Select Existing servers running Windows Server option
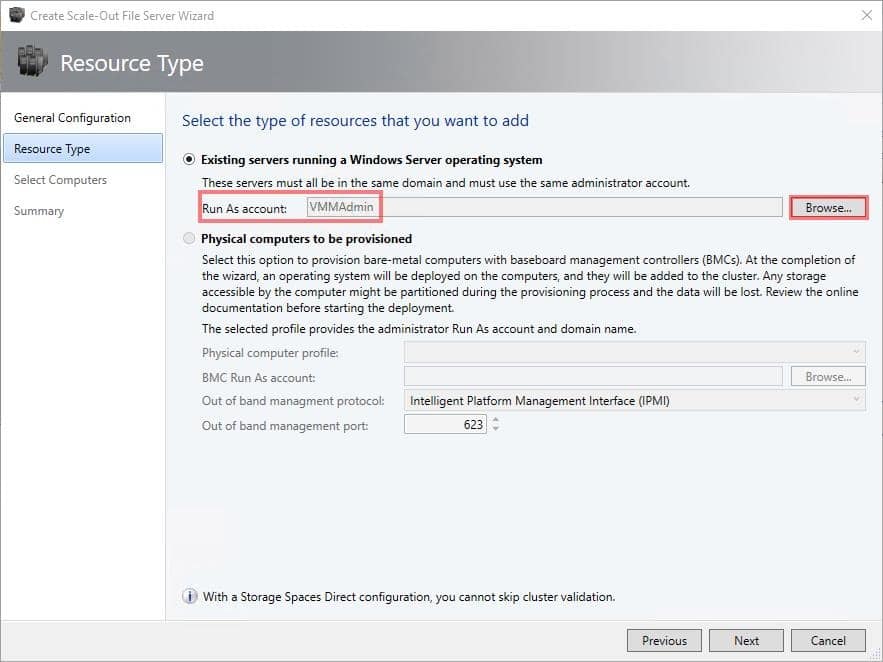This screenshot has height=662, width=883. tap(189, 160)
